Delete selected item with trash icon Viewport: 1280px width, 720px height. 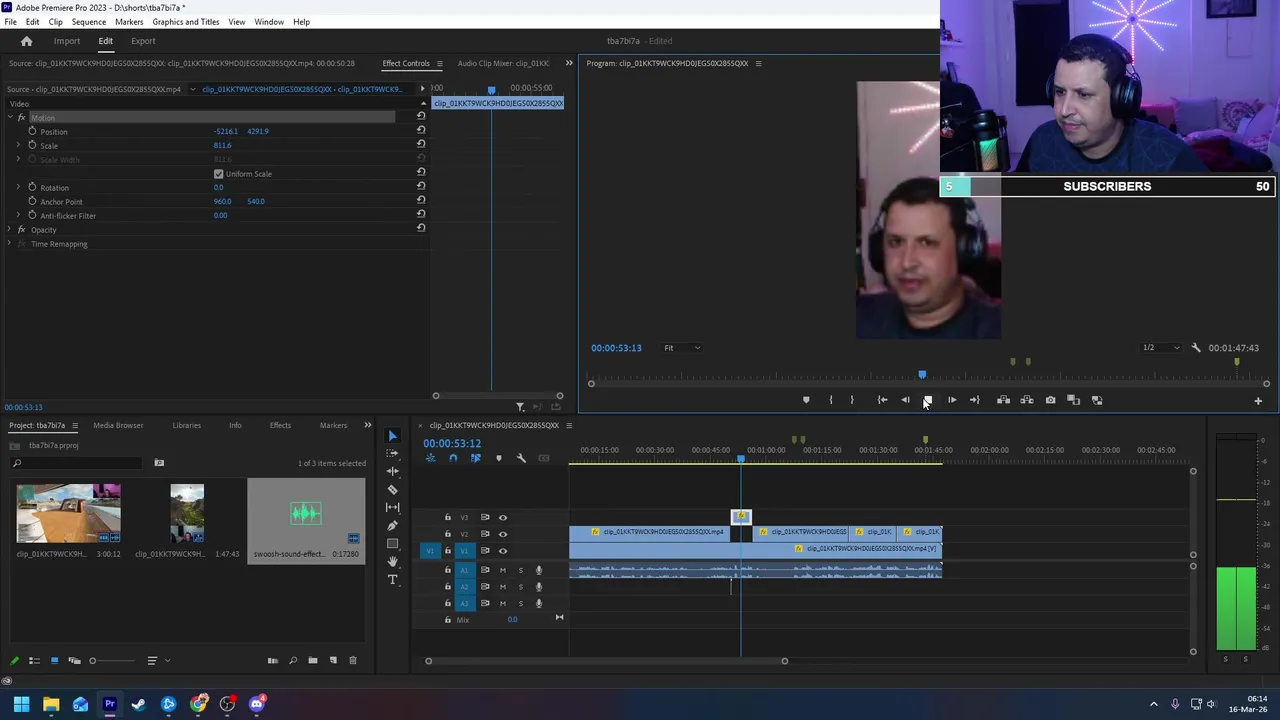(352, 660)
